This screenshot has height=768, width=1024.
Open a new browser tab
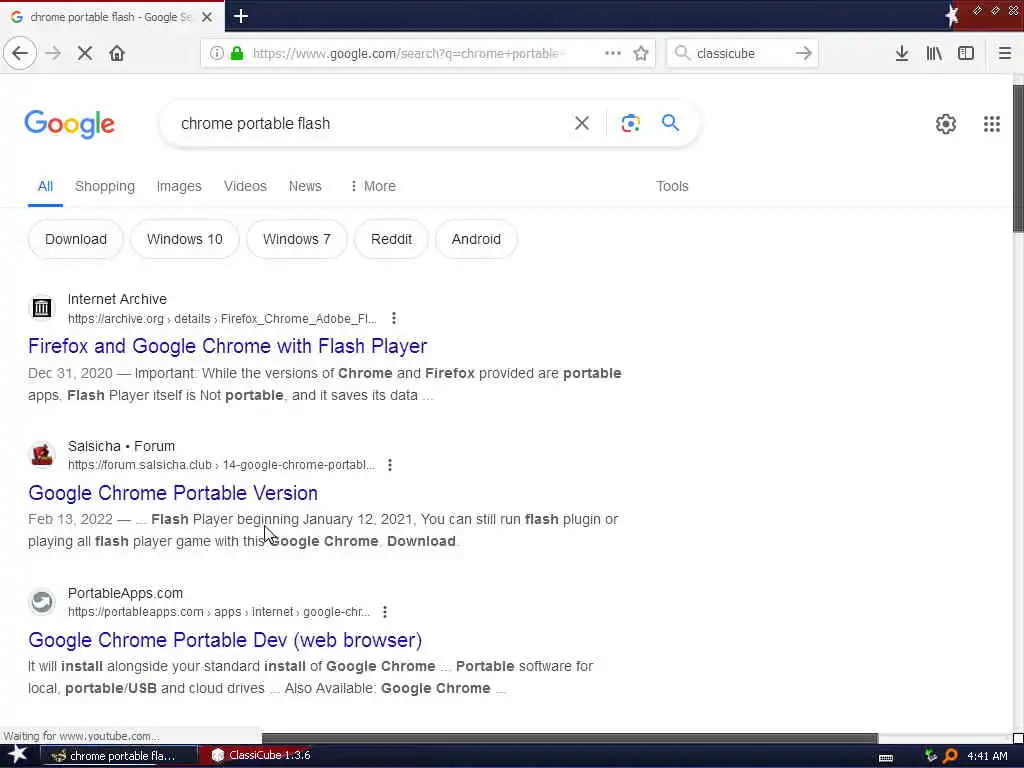click(x=240, y=16)
